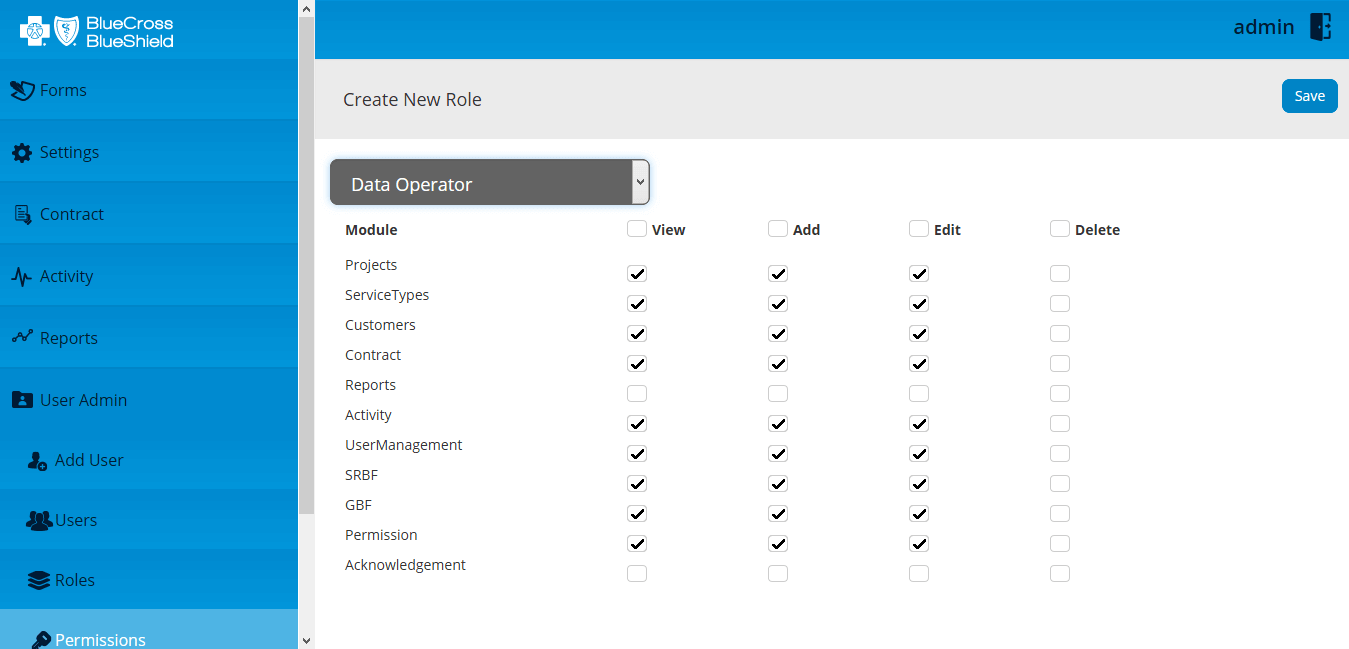Click the ServiceTypes module name
1349x649 pixels.
tap(387, 295)
